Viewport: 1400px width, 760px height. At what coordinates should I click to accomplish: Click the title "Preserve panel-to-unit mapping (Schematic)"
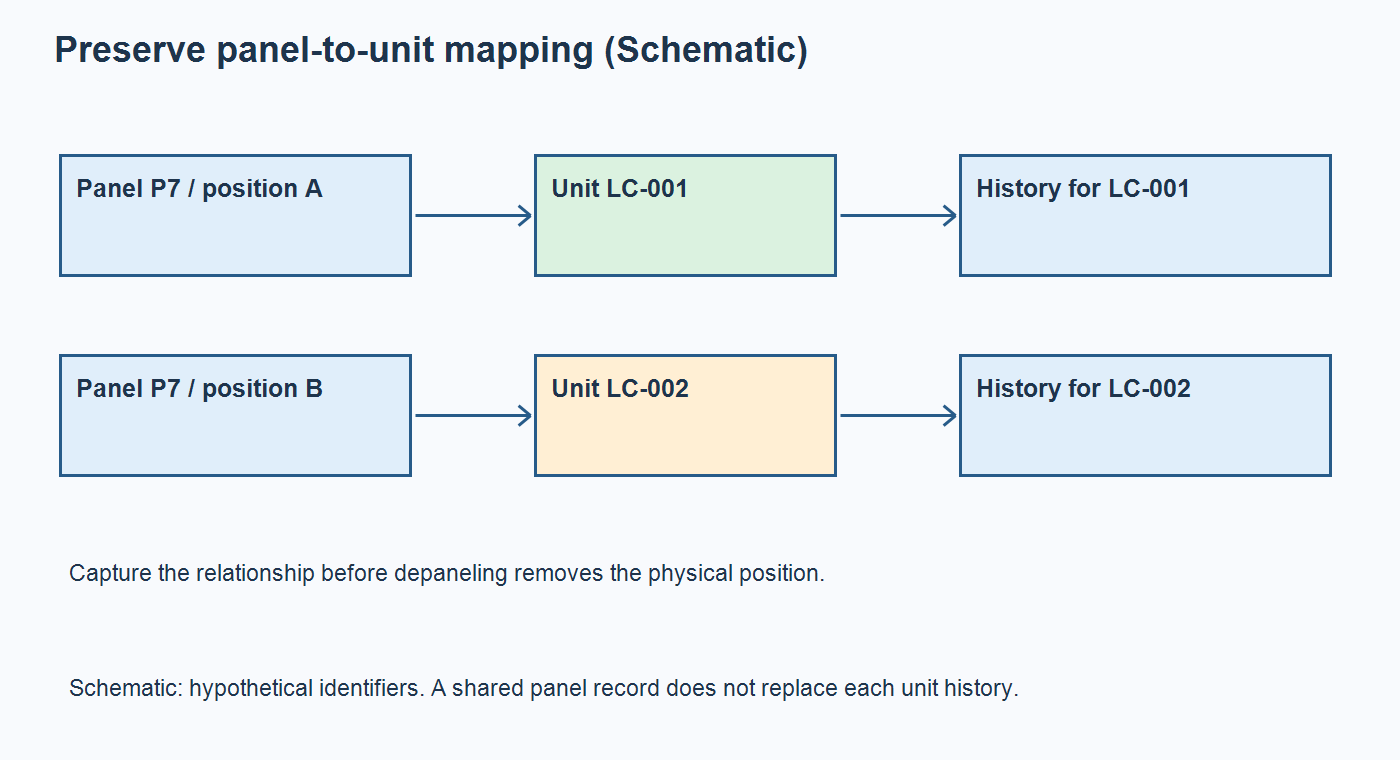coord(431,49)
